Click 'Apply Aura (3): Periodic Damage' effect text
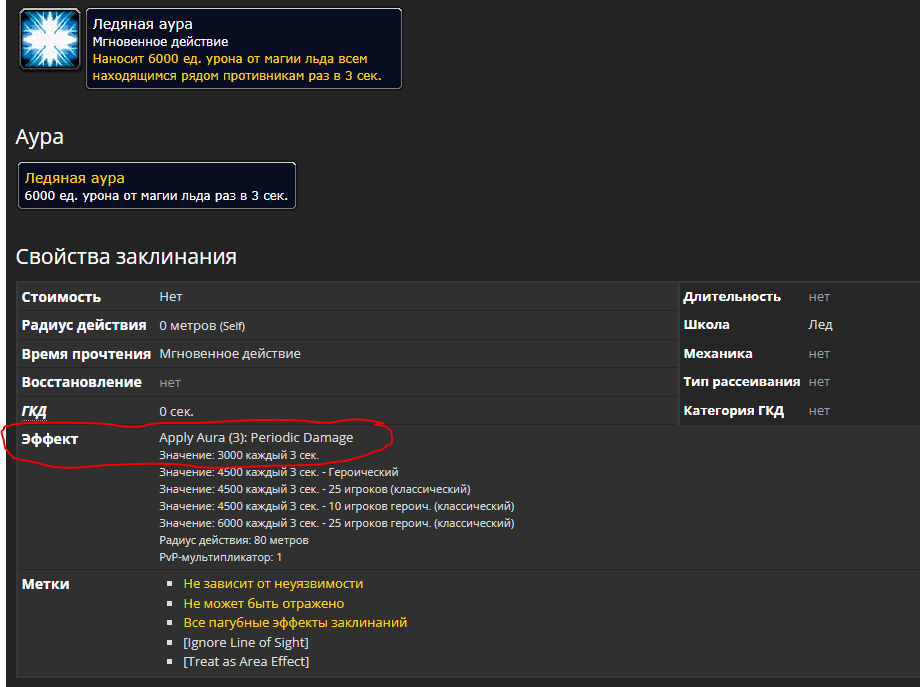The width and height of the screenshot is (920, 687). (256, 438)
